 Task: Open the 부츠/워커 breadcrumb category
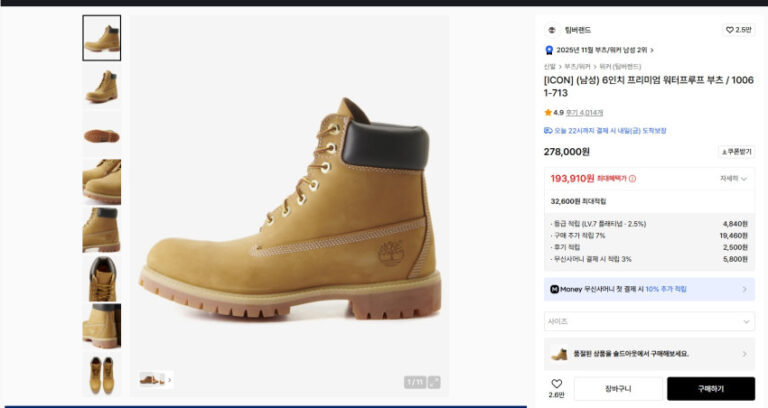click(x=577, y=66)
